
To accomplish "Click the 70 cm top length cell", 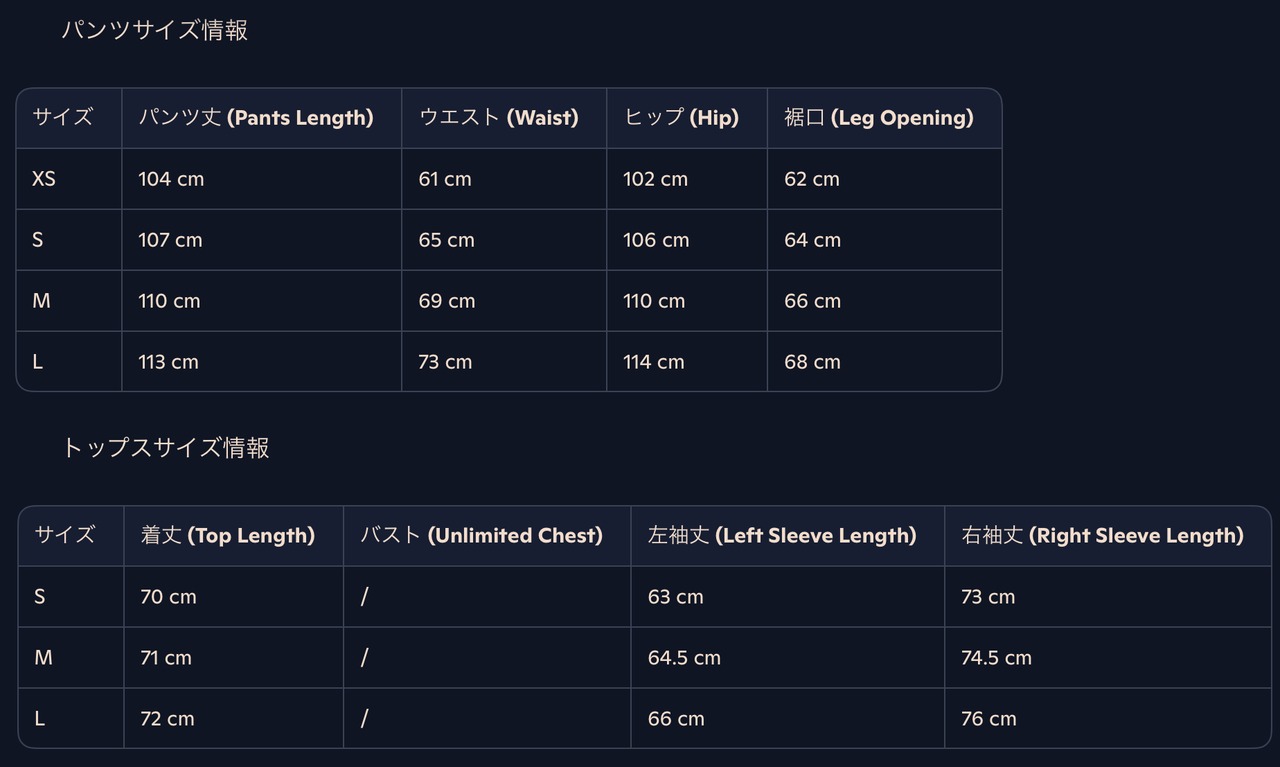I will pyautogui.click(x=168, y=597).
